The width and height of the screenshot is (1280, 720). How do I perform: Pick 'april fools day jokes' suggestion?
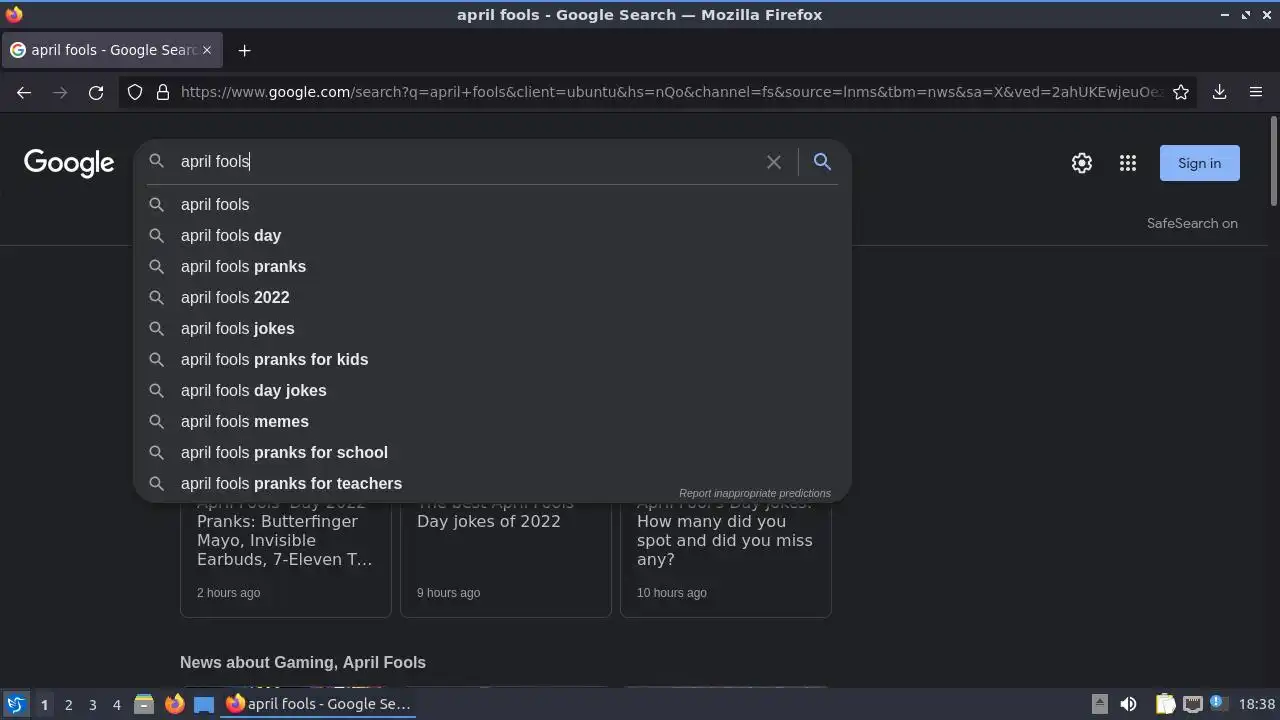tap(492, 390)
